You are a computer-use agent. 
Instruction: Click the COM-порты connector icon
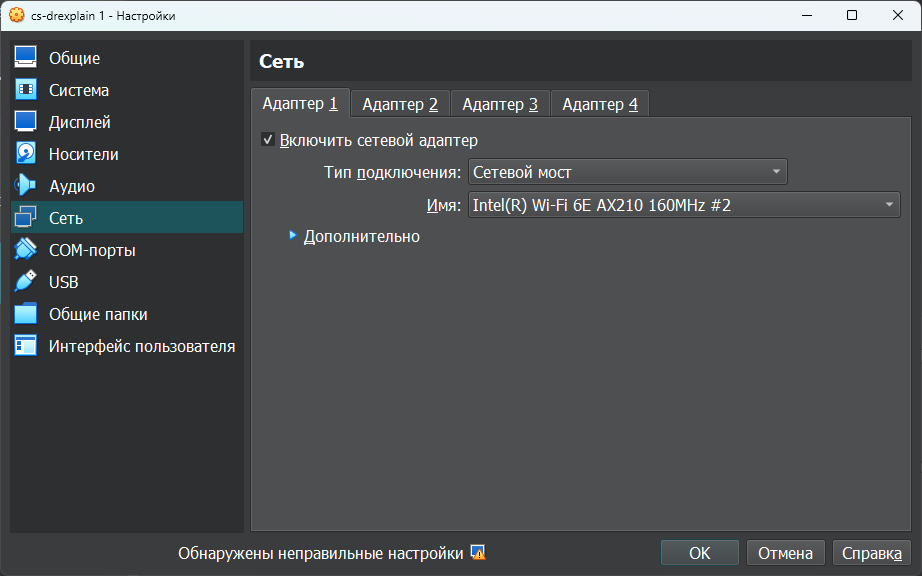[26, 250]
